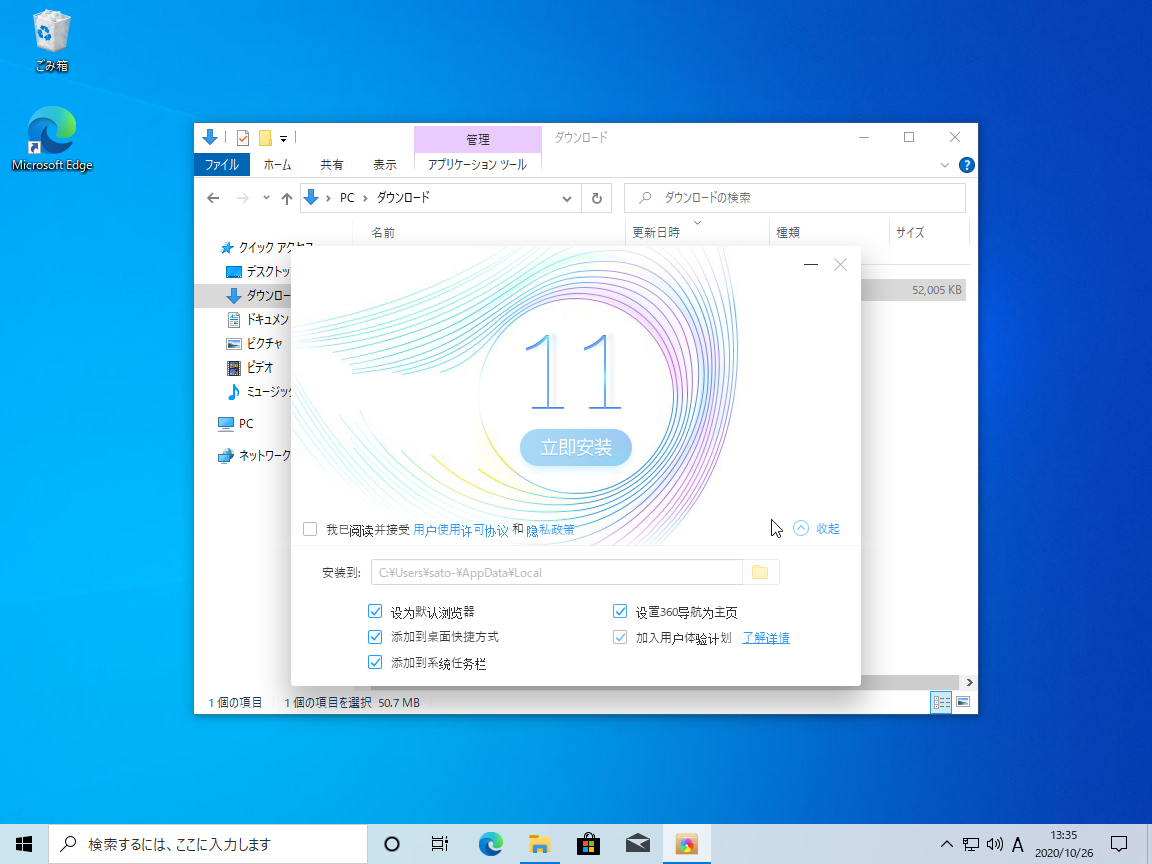
Task: Open the 了解详情 link
Action: 765,637
